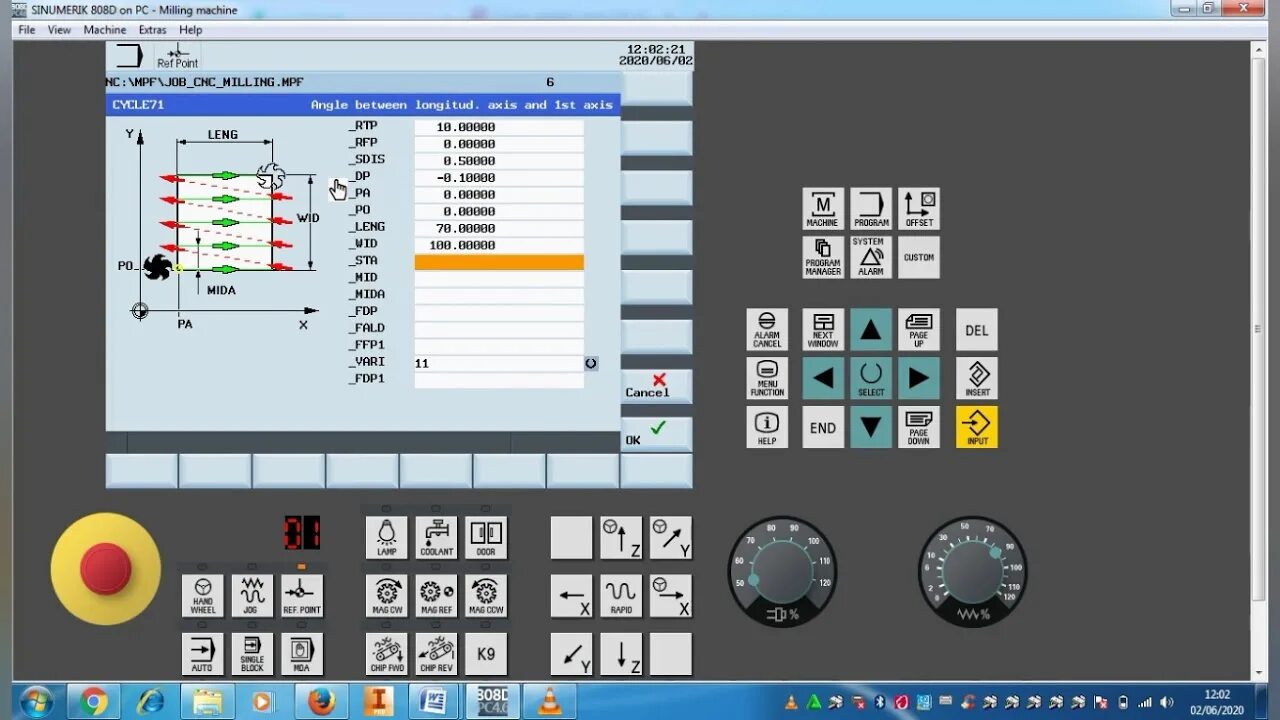Viewport: 1280px width, 720px height.
Task: Click the PAGE DOWN key
Action: tap(919, 427)
